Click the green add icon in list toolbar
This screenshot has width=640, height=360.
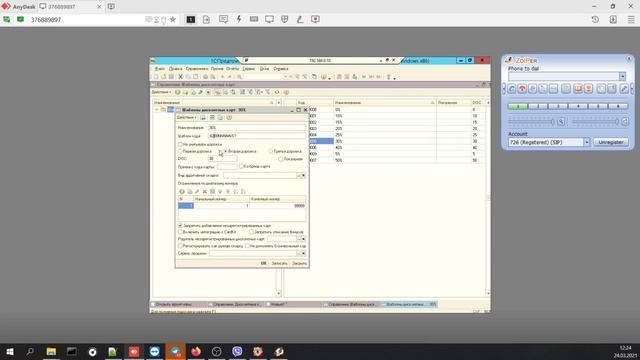[x=178, y=92]
